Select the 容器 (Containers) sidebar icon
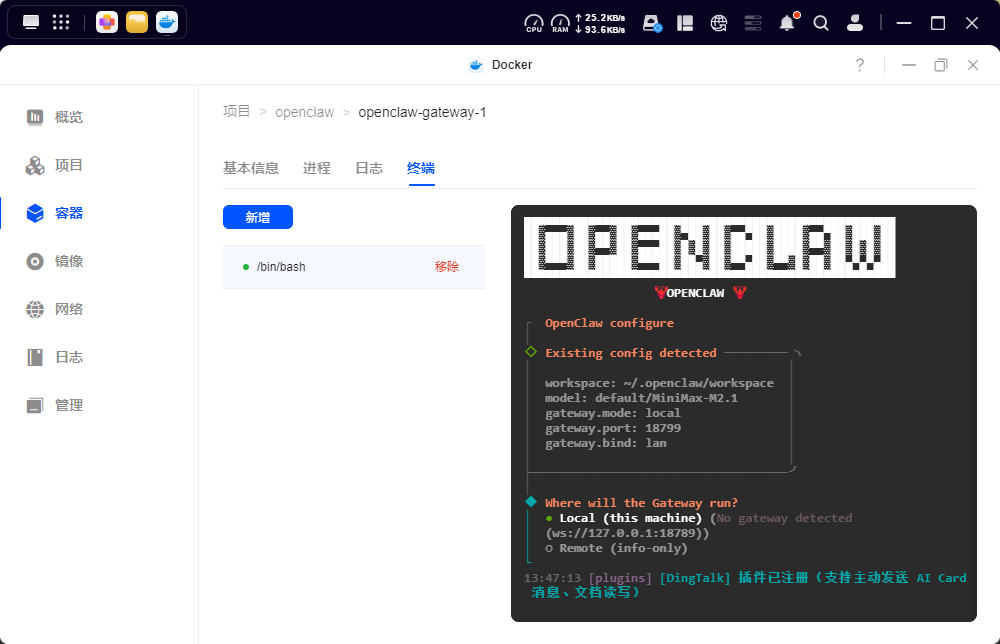The image size is (1000, 644). tap(60, 212)
